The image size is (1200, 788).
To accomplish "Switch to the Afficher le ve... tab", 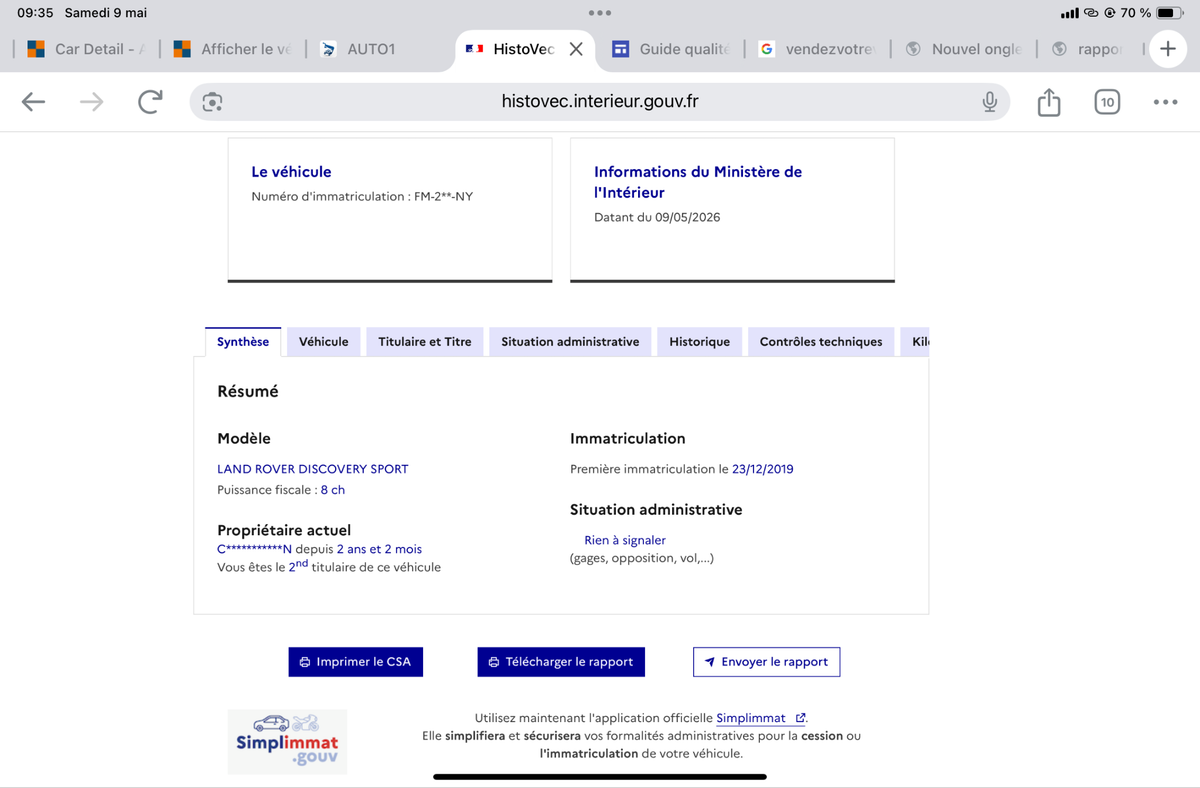I will (x=233, y=49).
